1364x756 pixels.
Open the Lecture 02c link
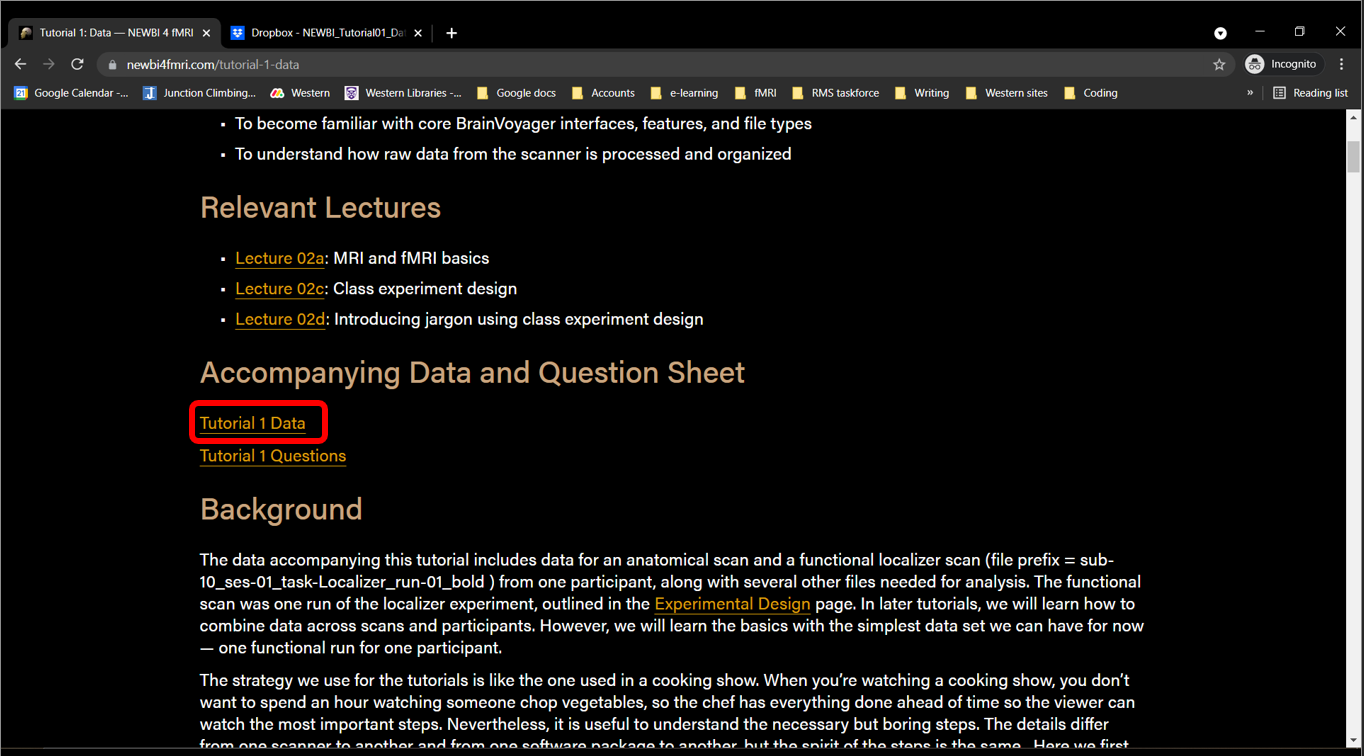[280, 289]
